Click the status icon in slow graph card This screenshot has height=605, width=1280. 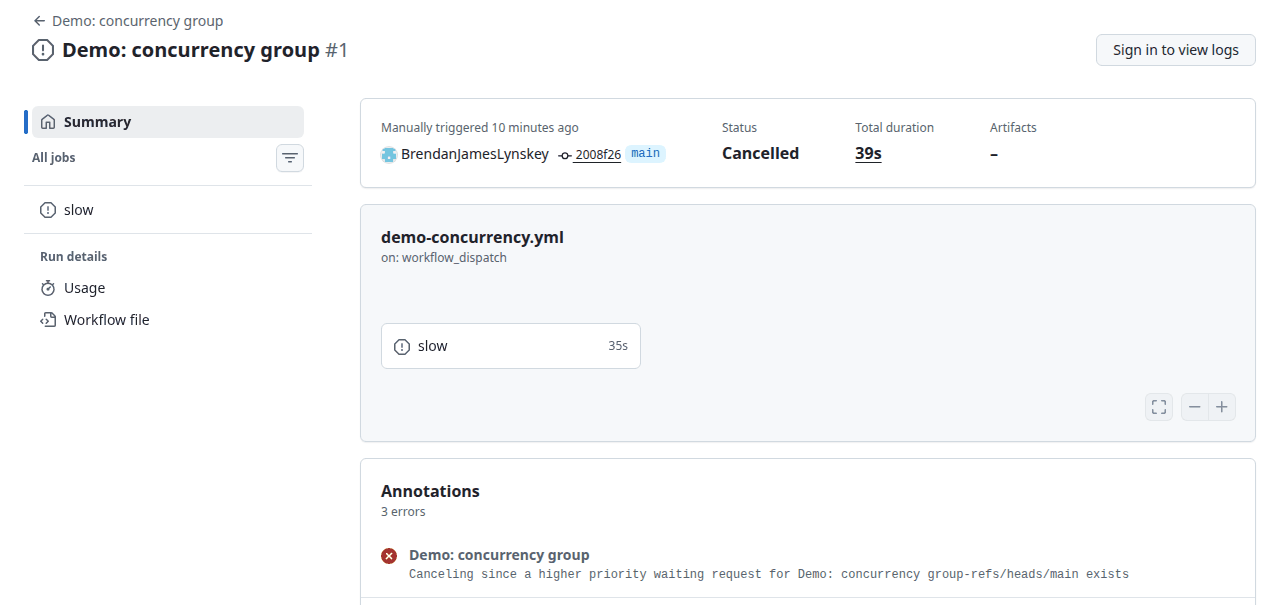click(x=402, y=347)
